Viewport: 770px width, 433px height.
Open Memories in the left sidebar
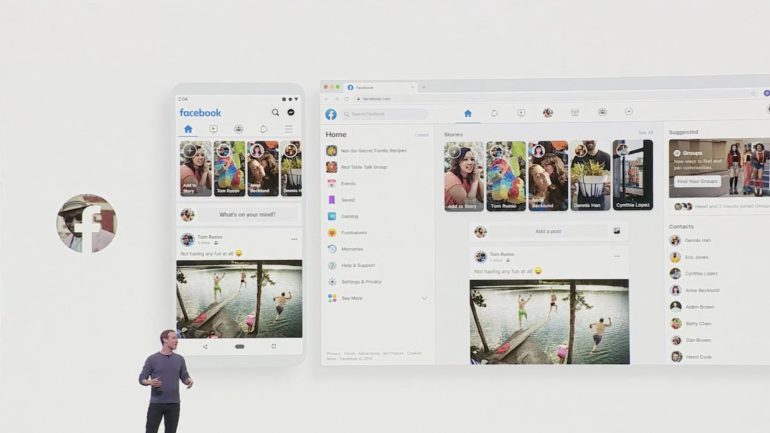tap(345, 249)
